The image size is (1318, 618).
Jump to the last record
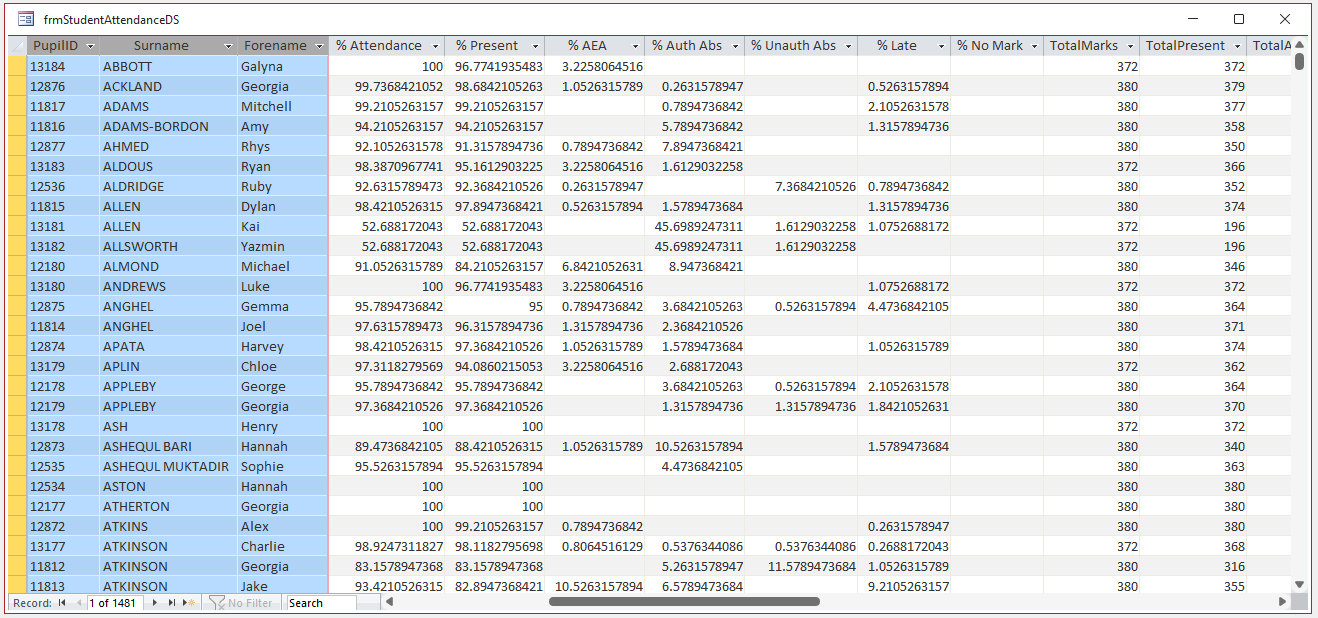pos(171,603)
